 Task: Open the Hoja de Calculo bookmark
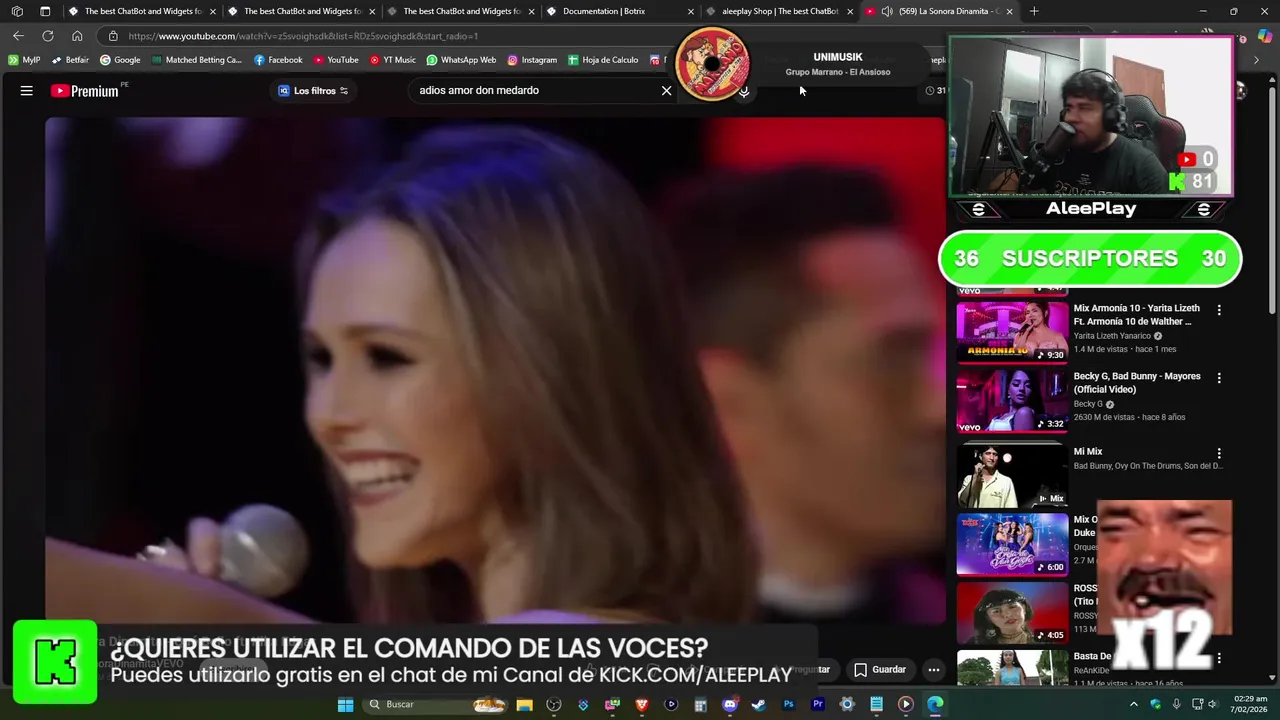point(603,60)
